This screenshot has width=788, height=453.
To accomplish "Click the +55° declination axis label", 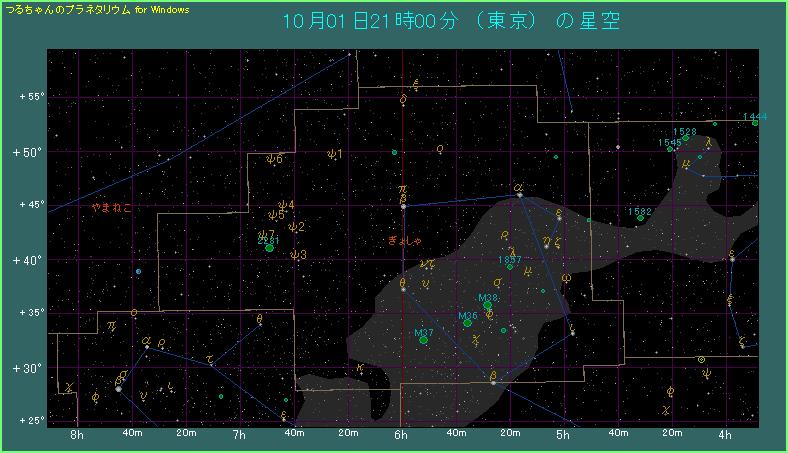I will pos(31,97).
